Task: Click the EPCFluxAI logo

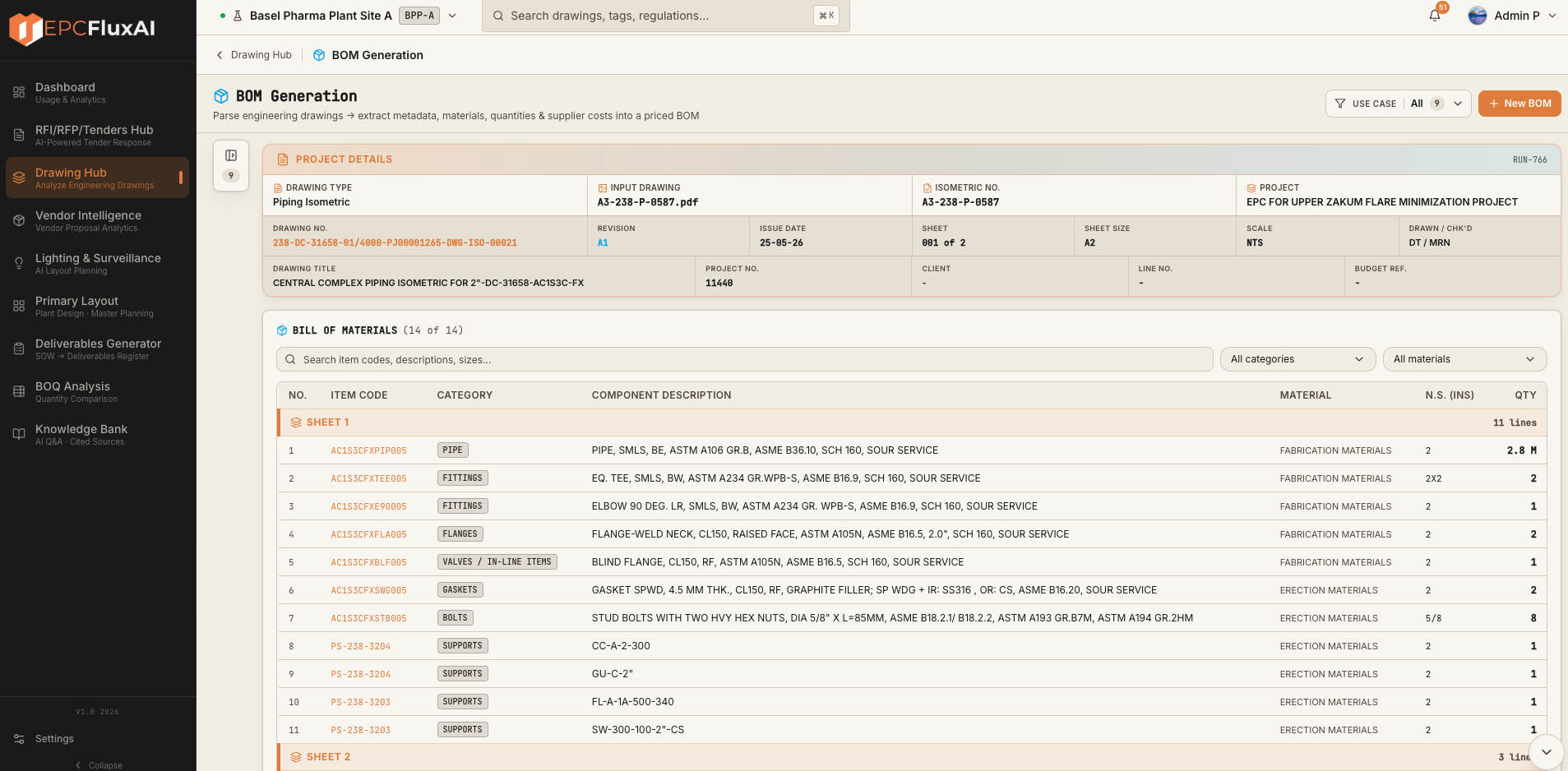Action: 82,29
